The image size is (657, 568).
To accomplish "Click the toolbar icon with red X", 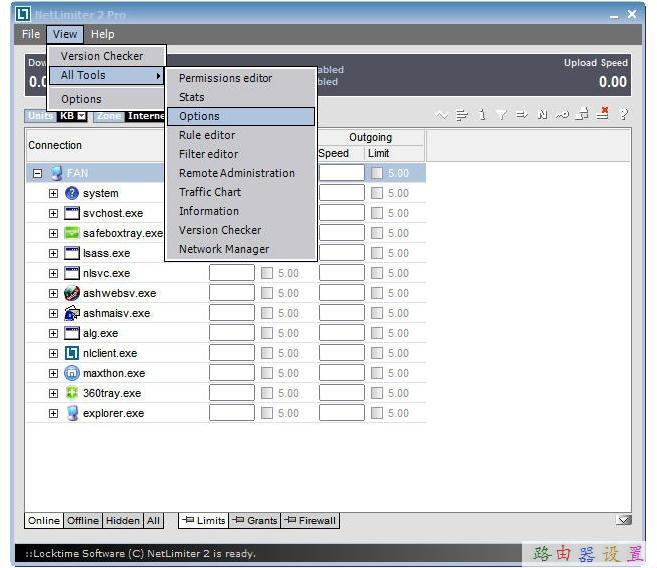I will (603, 115).
